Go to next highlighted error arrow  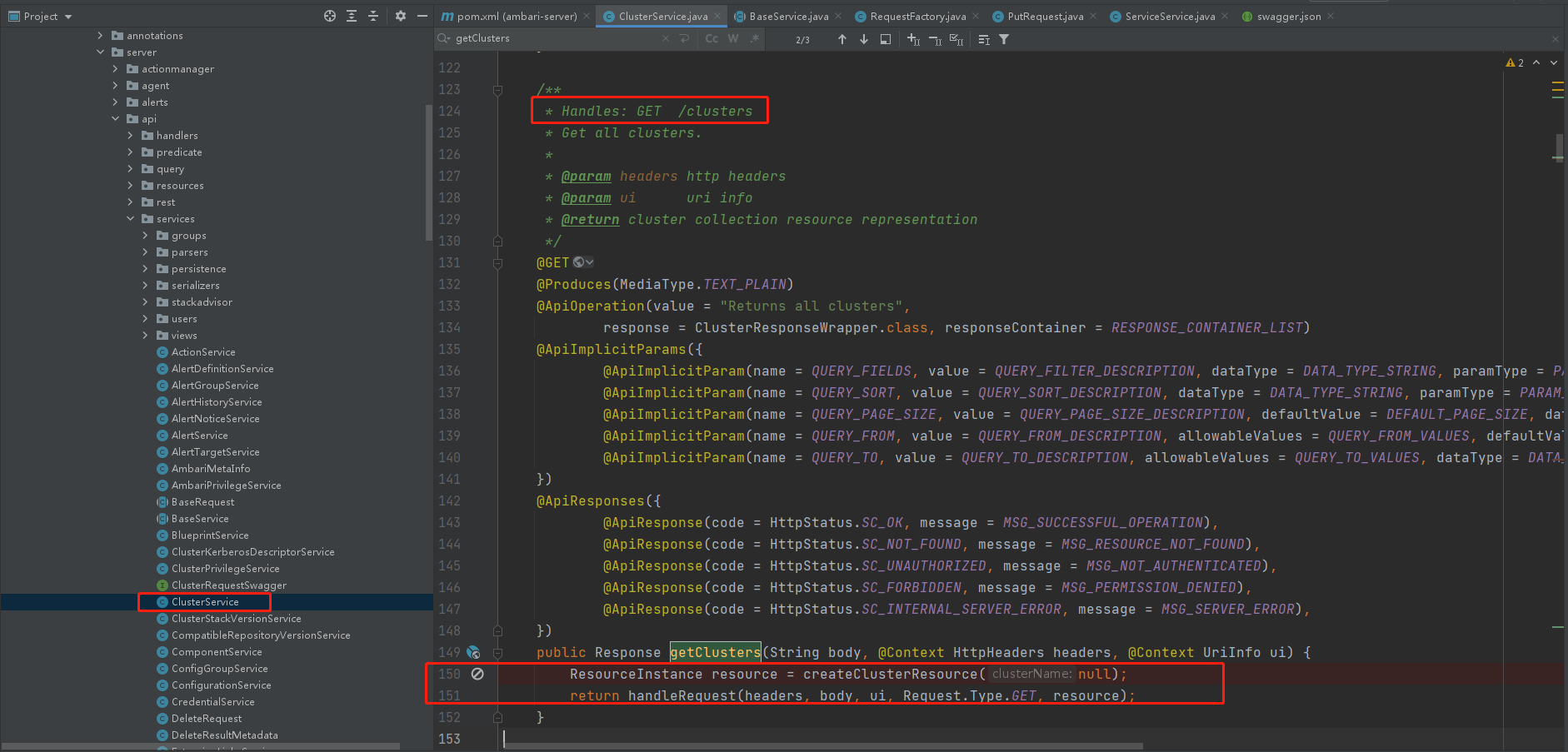[x=1554, y=62]
